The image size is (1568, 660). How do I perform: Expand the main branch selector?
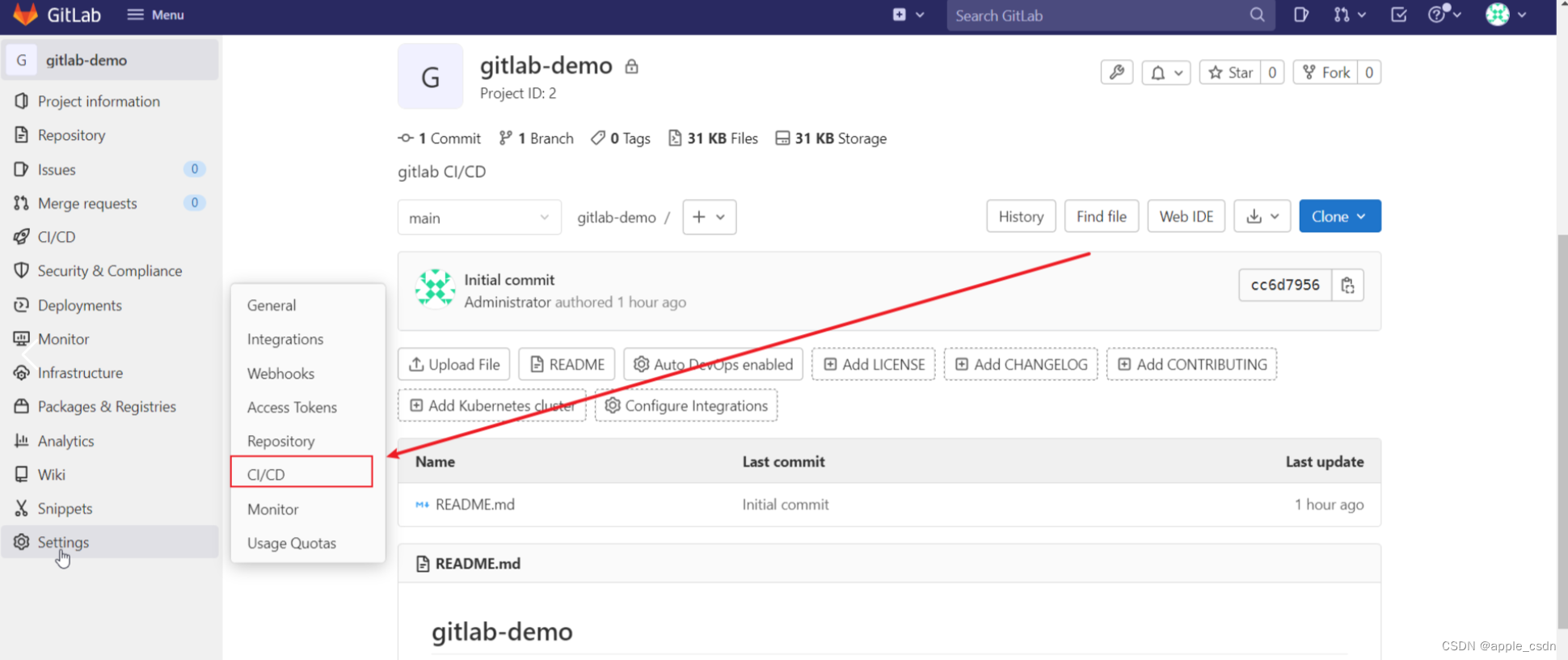[479, 218]
